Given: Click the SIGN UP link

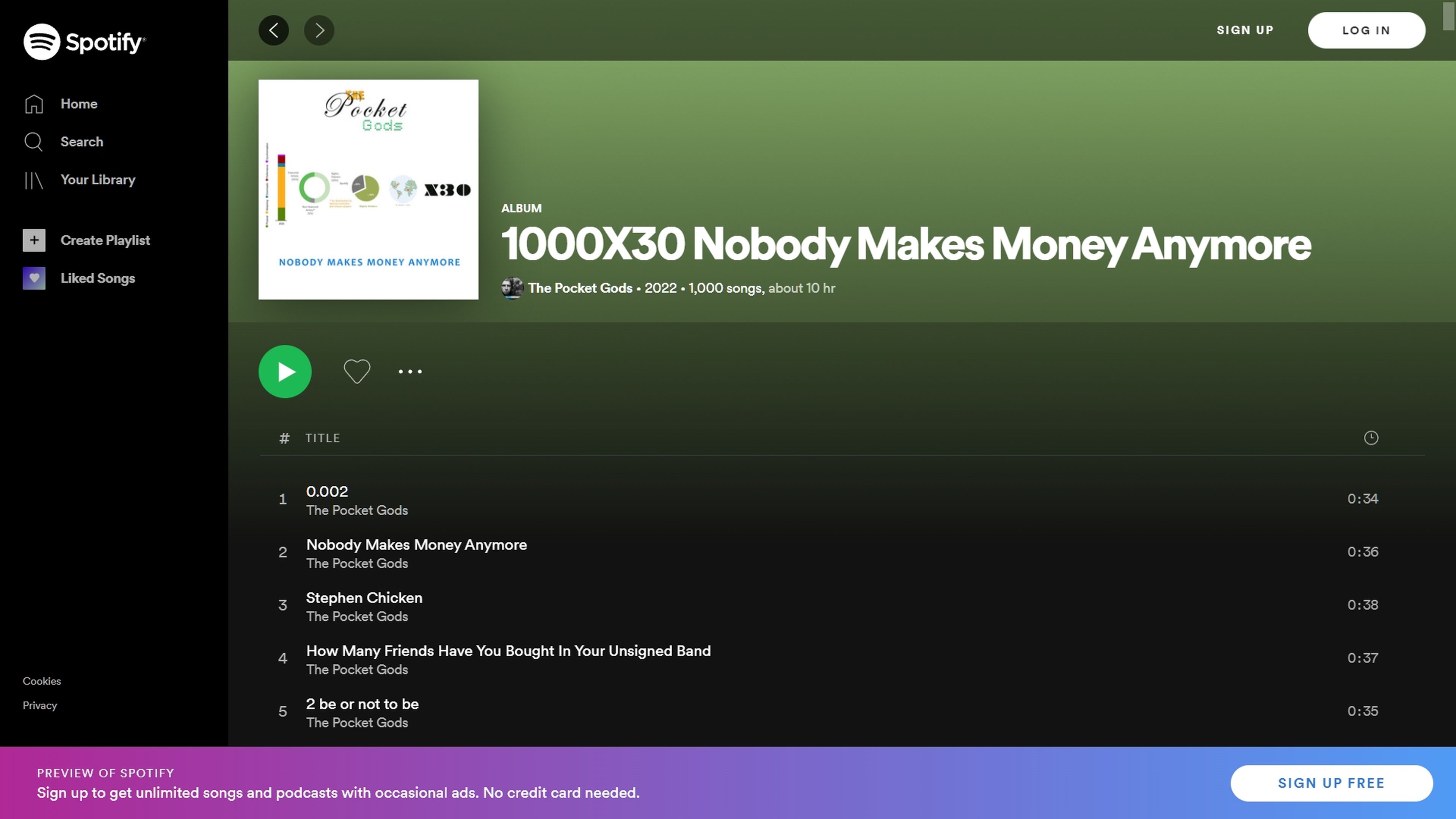Looking at the screenshot, I should pyautogui.click(x=1245, y=30).
